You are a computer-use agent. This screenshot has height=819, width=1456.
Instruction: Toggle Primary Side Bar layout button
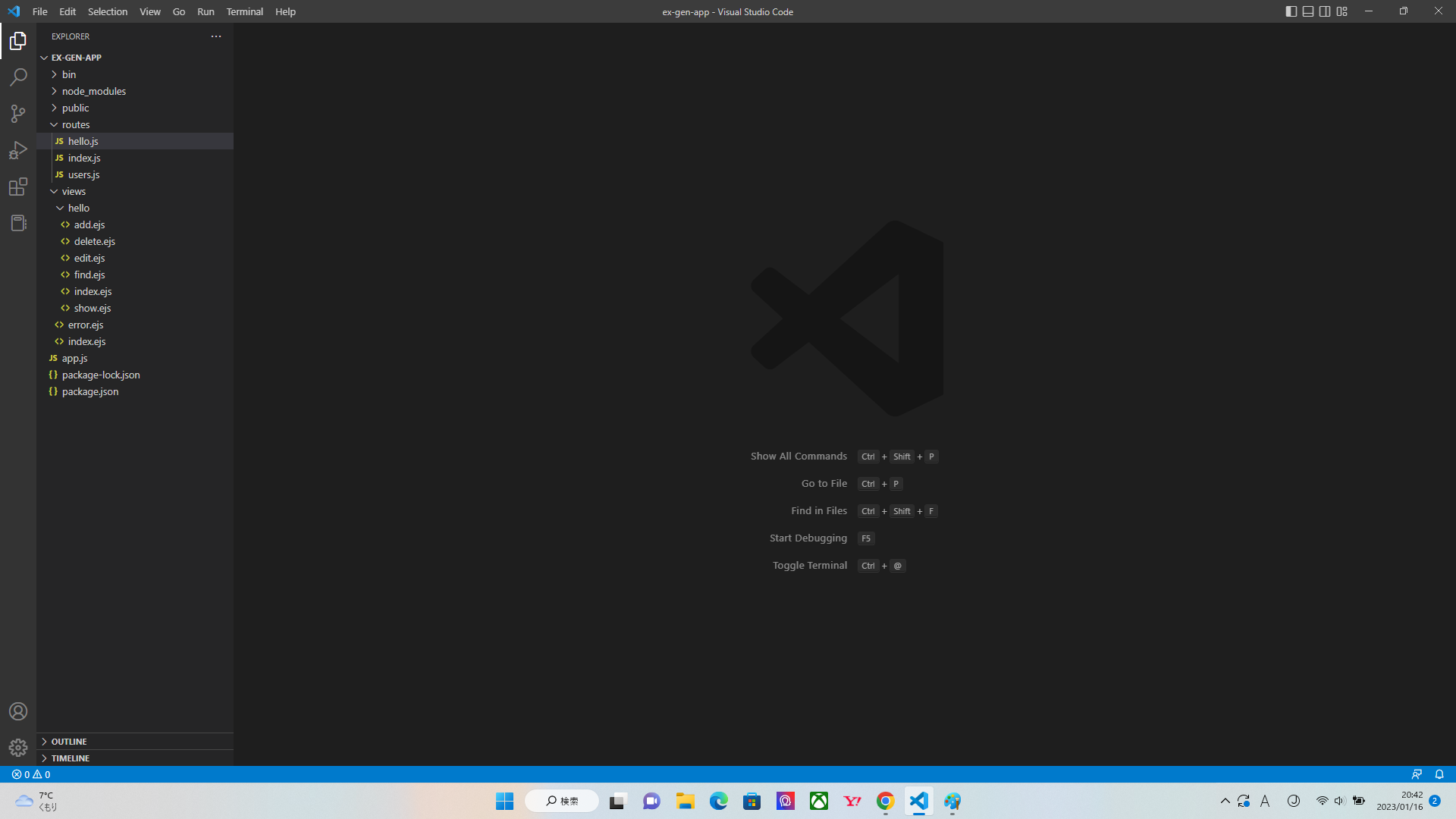point(1291,11)
